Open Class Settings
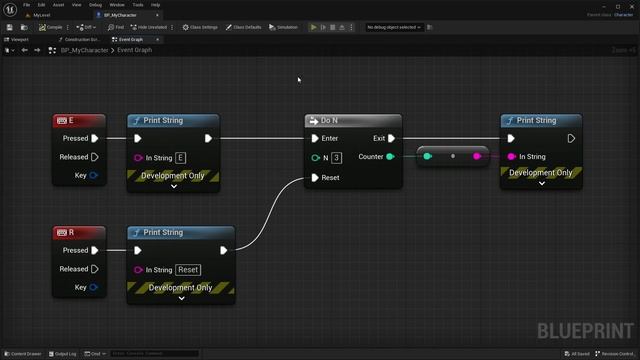 pyautogui.click(x=200, y=27)
